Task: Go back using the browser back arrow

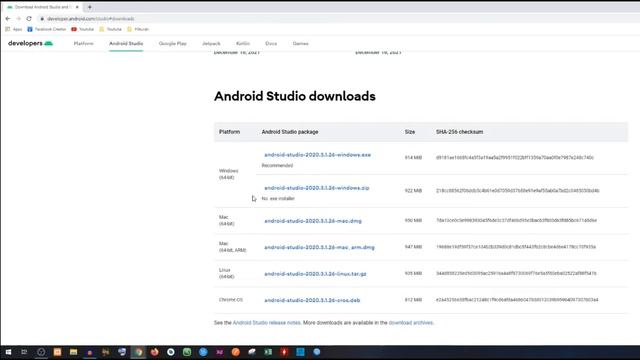Action: tap(8, 19)
